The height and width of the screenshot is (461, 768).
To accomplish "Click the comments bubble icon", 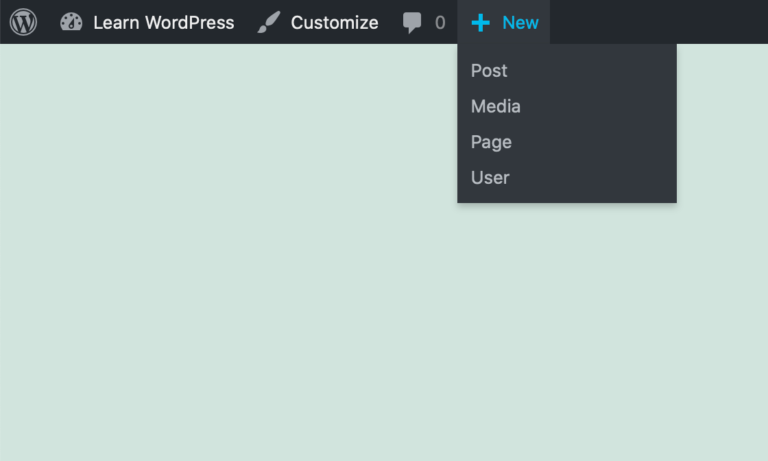I will 411,23.
